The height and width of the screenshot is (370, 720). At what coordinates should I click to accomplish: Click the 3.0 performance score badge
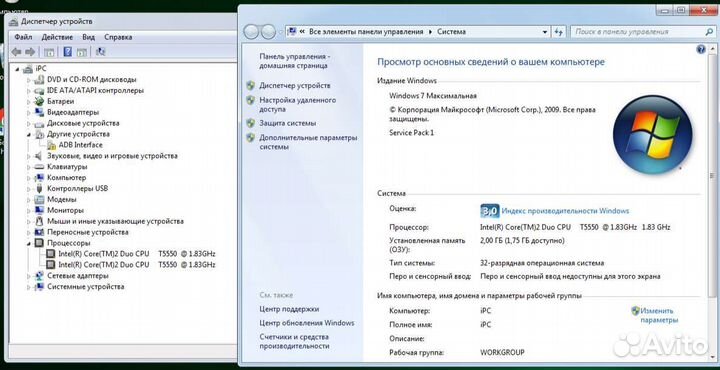[x=489, y=211]
